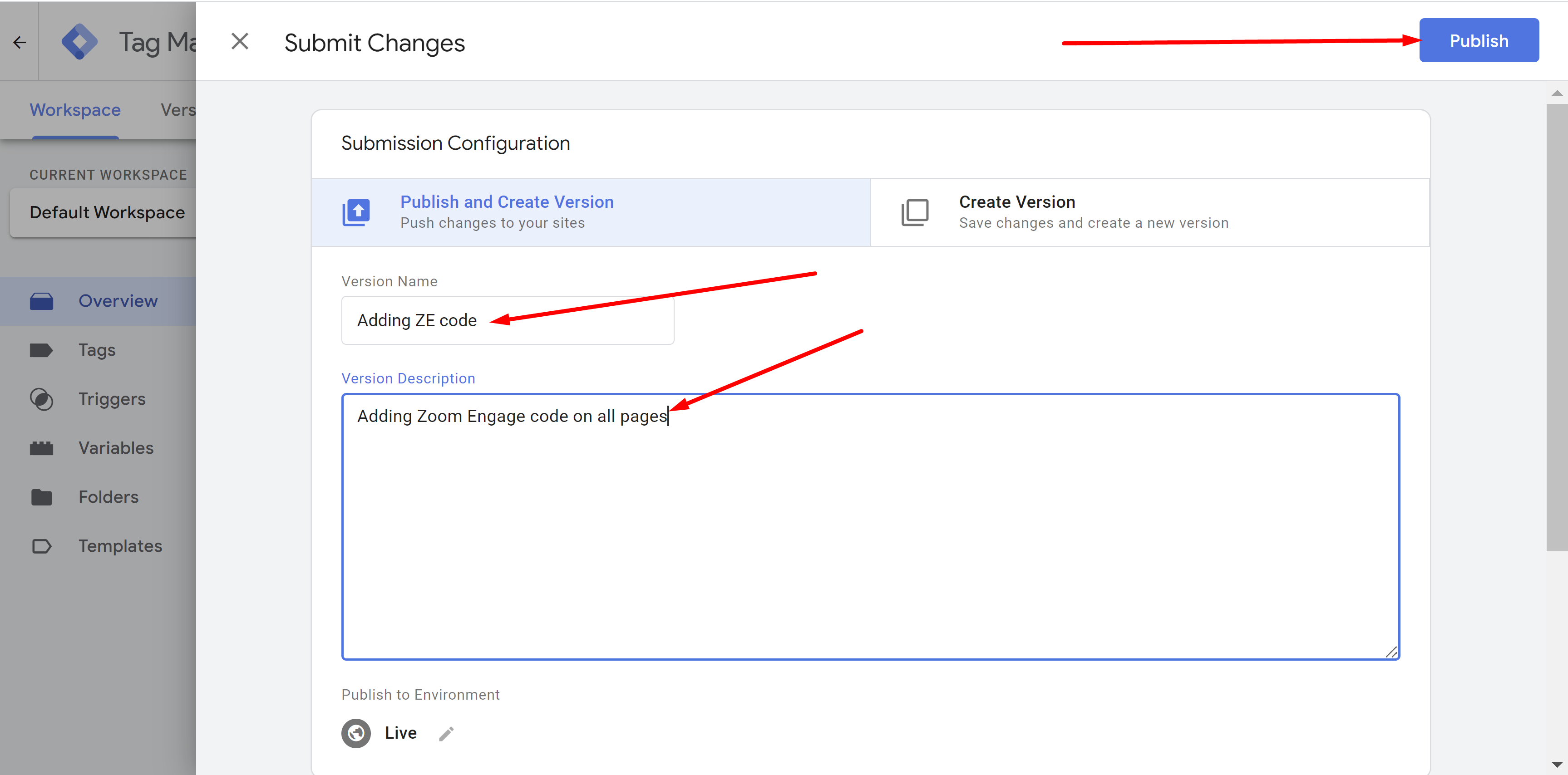
Task: Select Overview in the sidebar
Action: coord(98,301)
